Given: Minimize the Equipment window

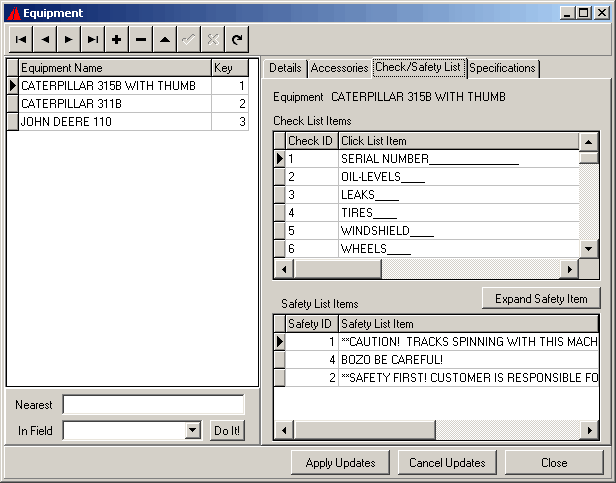Looking at the screenshot, I should (567, 13).
